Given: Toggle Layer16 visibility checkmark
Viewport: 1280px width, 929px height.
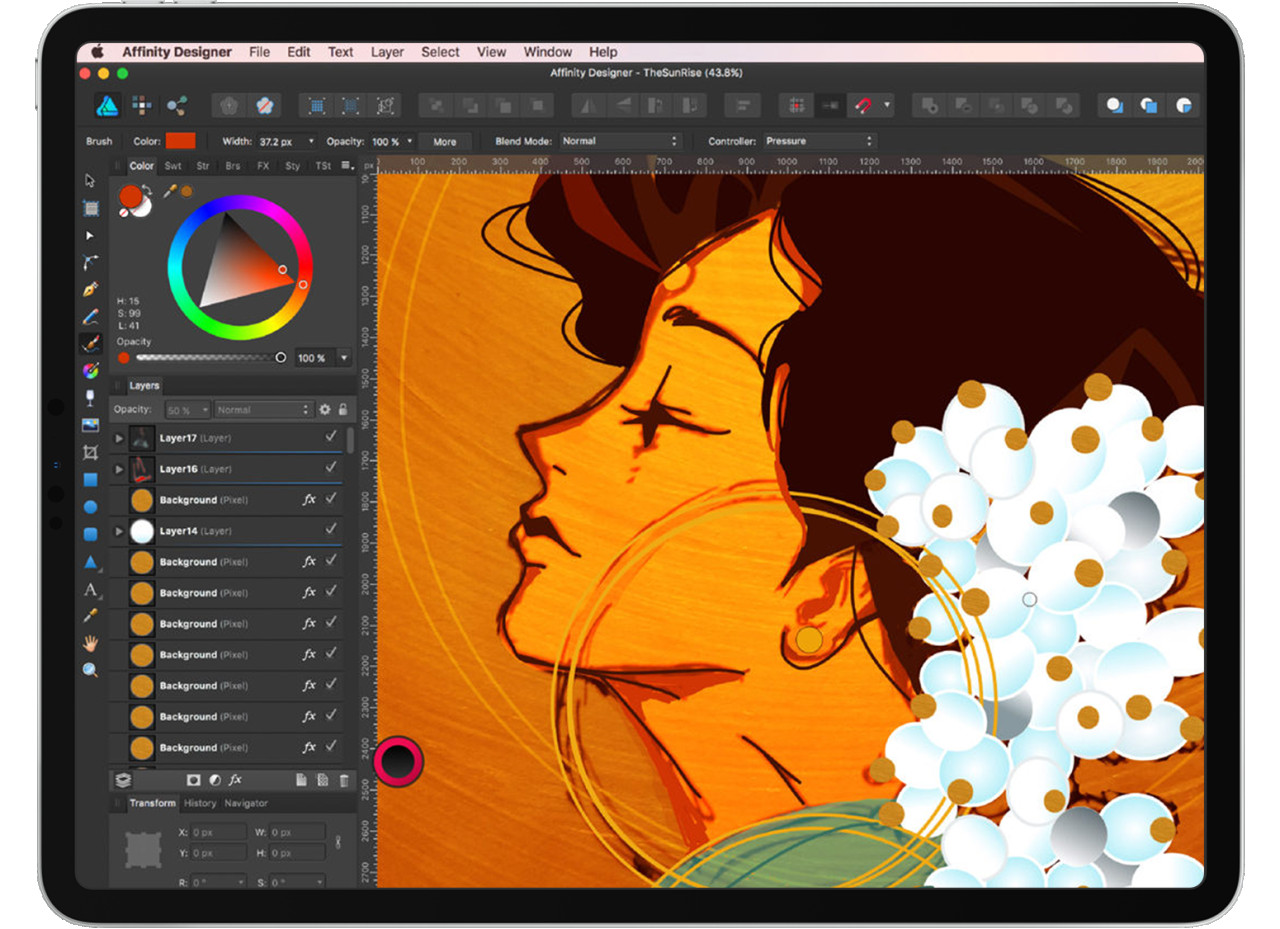Looking at the screenshot, I should pos(331,468).
